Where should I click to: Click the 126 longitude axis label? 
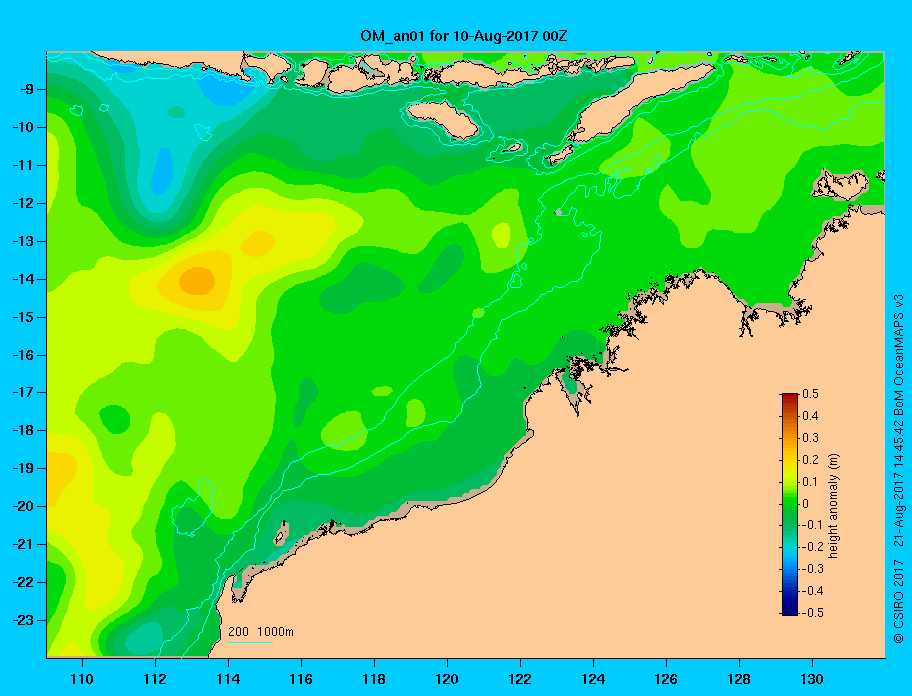click(x=666, y=679)
